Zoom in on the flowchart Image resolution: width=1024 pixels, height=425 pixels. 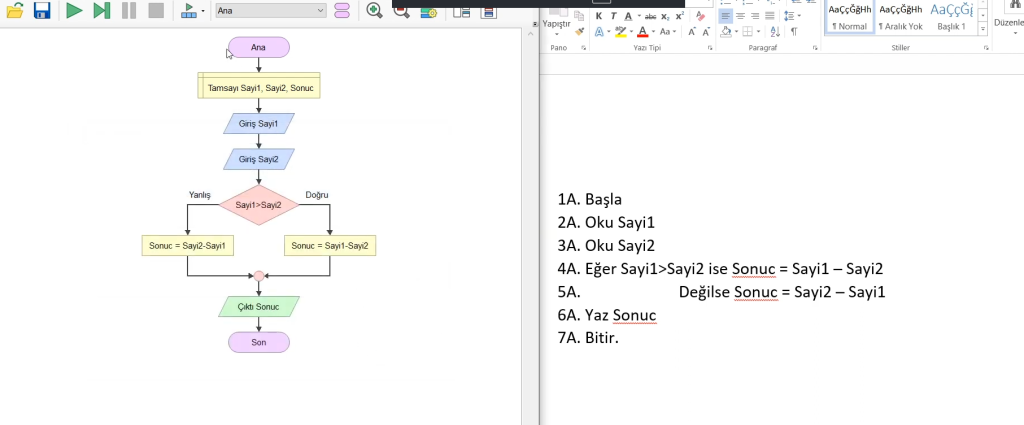click(x=375, y=11)
